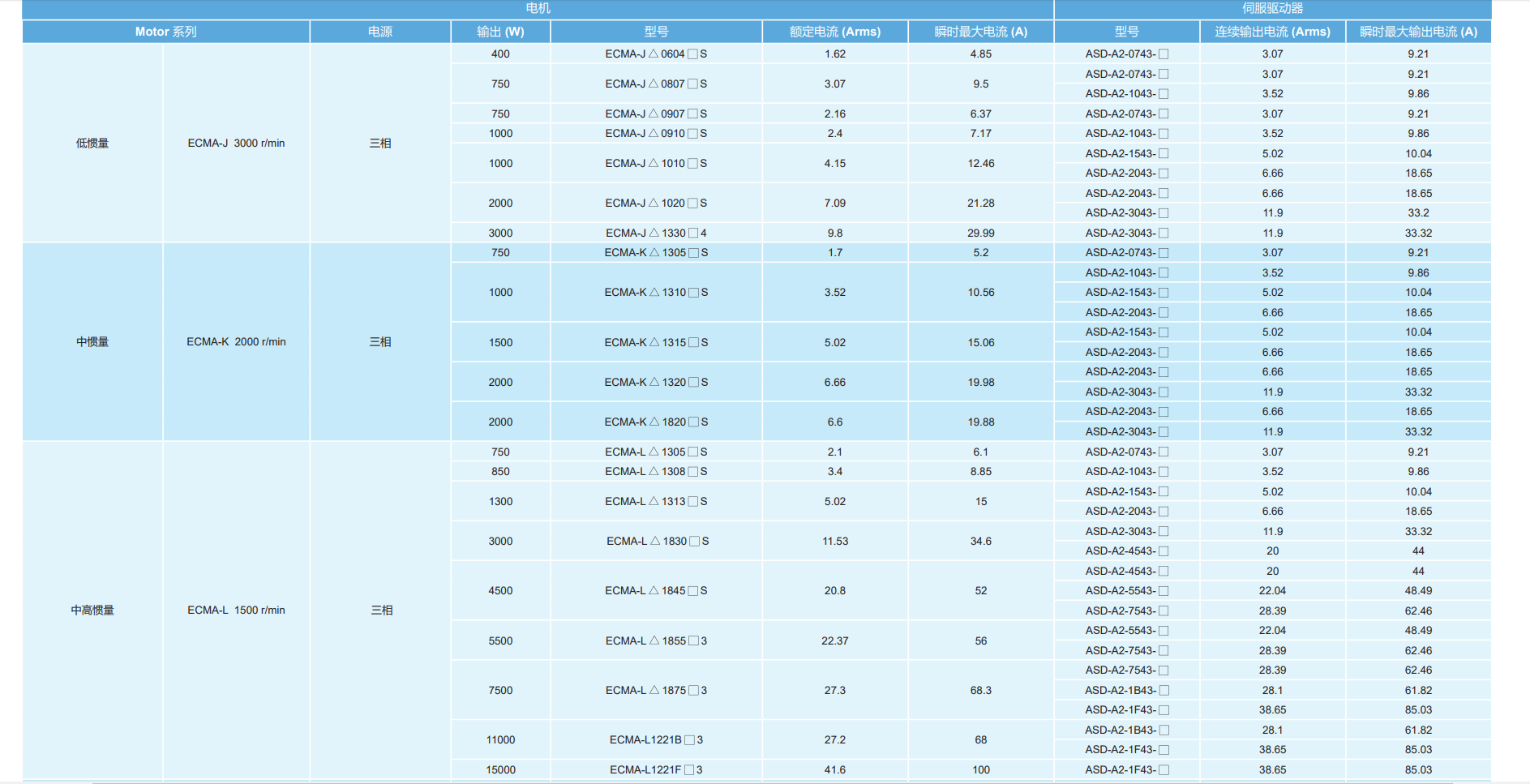Select the ECMA-L 1500 r/min series cell
This screenshot has width=1530, height=784.
[236, 610]
